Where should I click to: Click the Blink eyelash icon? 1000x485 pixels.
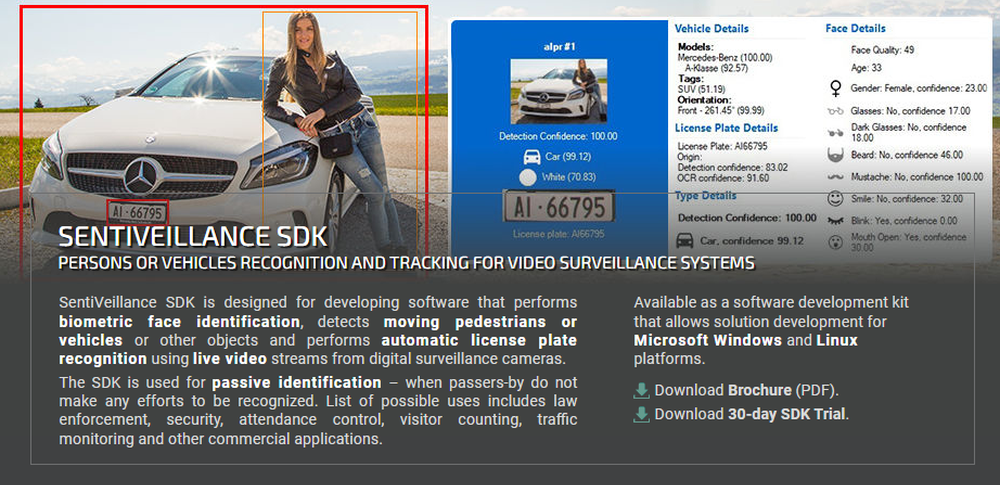tap(835, 221)
